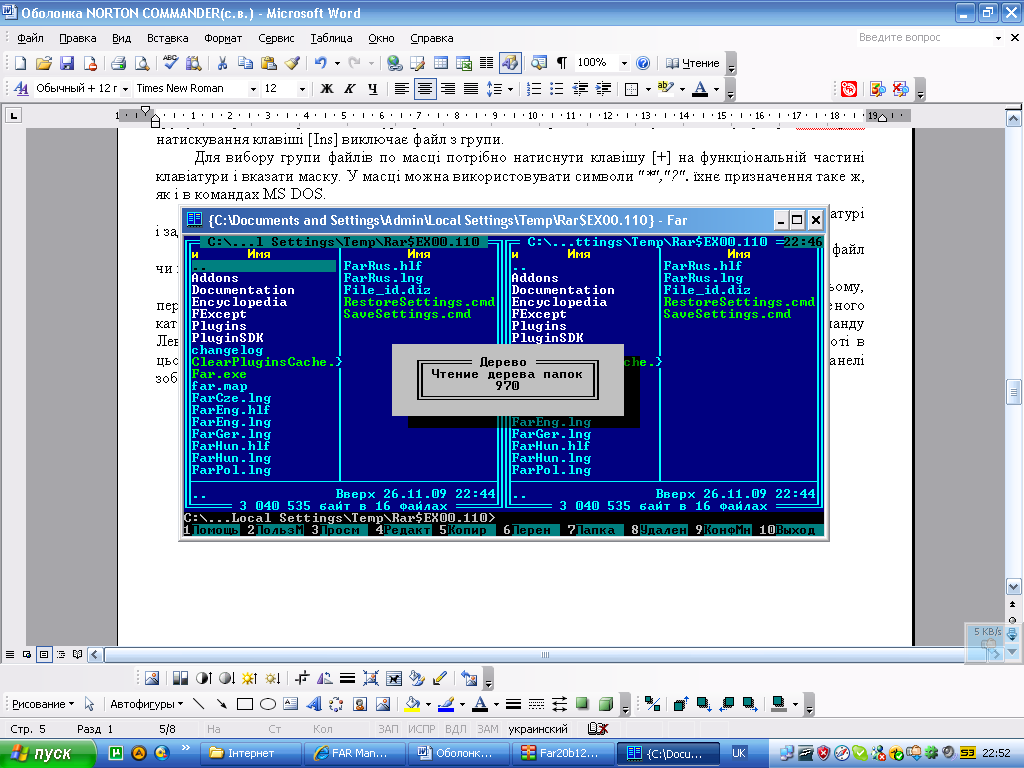Show or hide paragraph marks ¶
1024x768 pixels.
[561, 63]
